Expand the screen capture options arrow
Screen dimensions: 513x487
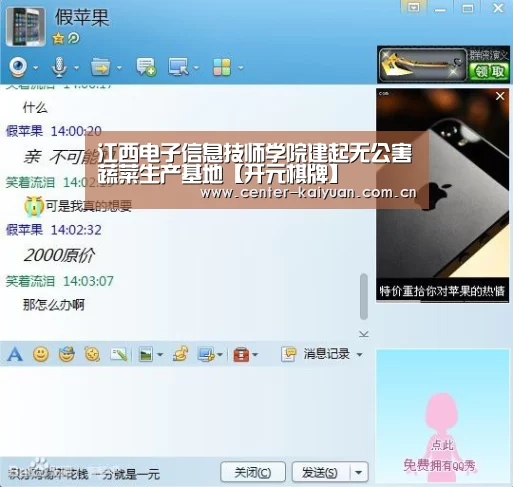coord(220,355)
